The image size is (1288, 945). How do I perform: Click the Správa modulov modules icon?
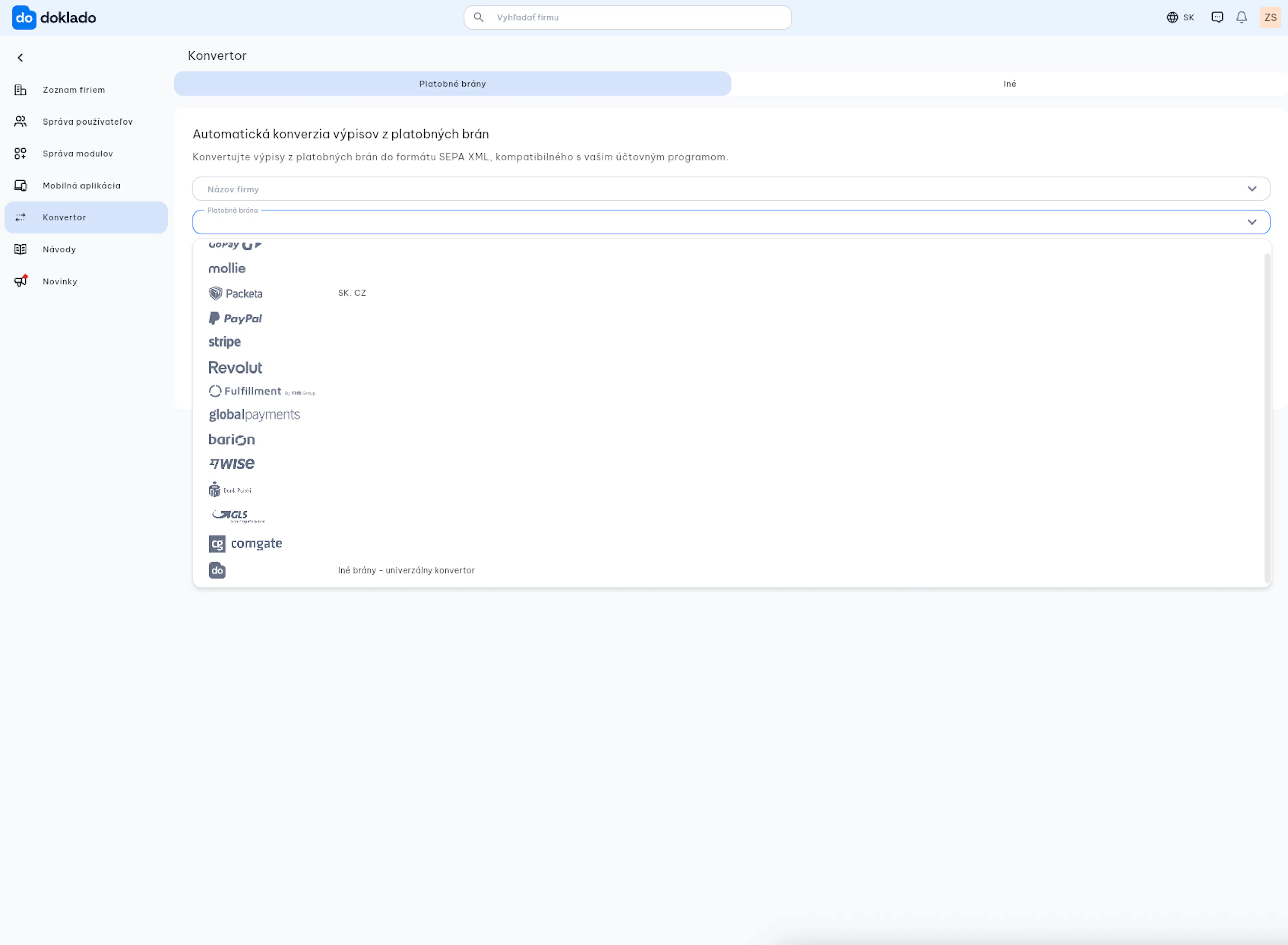coord(20,154)
